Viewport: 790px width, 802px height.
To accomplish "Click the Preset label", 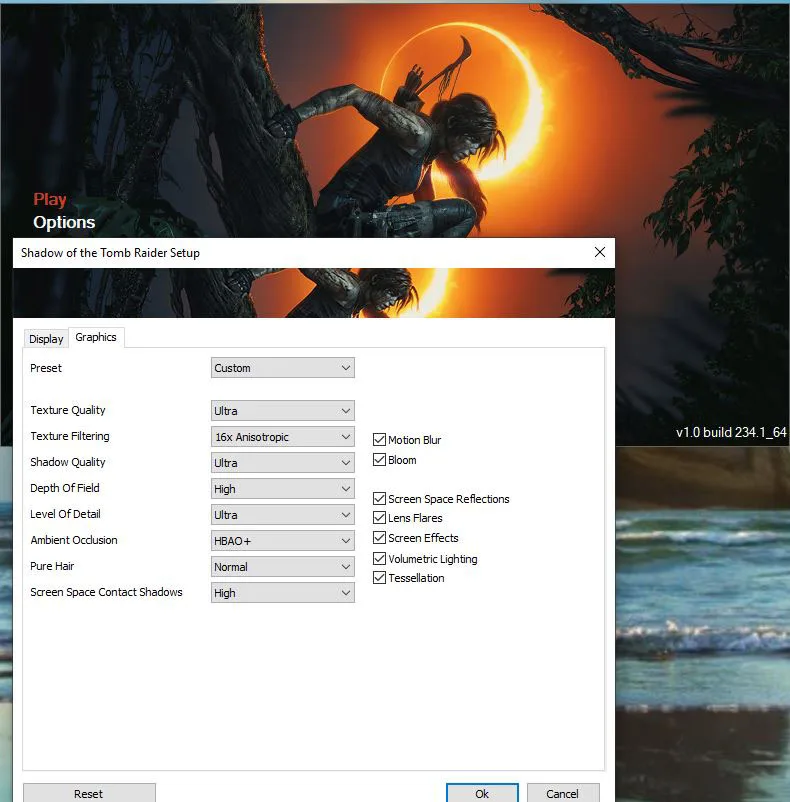I will [x=46, y=368].
